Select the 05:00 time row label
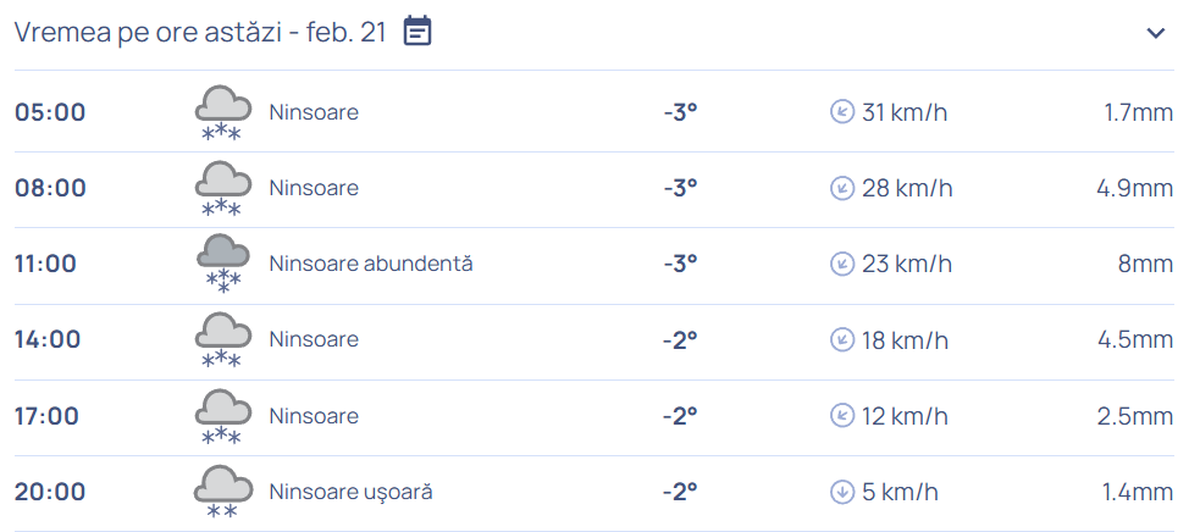The width and height of the screenshot is (1200, 532). pyautogui.click(x=50, y=112)
